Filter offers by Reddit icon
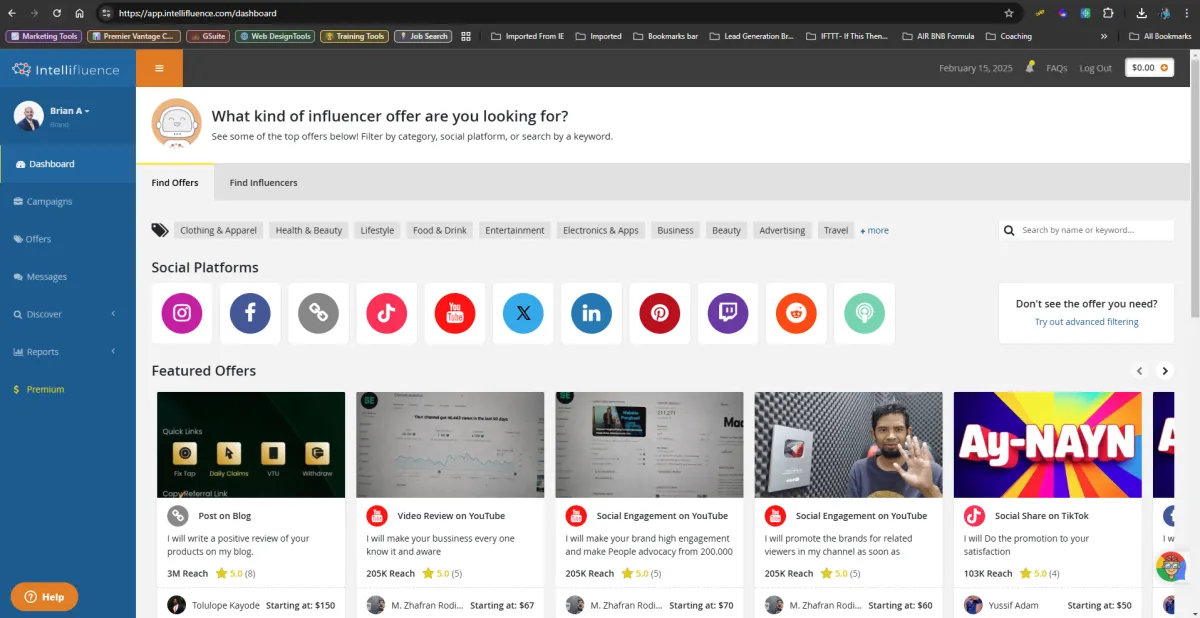Image resolution: width=1200 pixels, height=618 pixels. coord(796,313)
